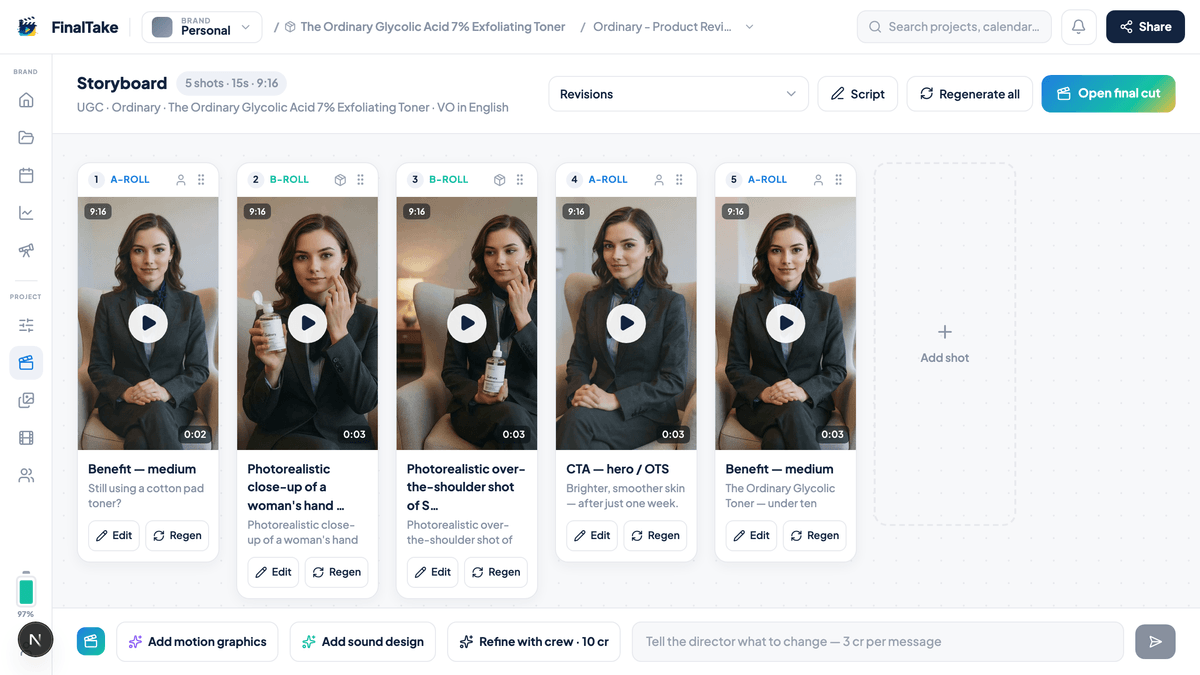Screen dimensions: 1200x675
Task: Click the teal clapperboard icon in bottom bar
Action: pos(91,642)
